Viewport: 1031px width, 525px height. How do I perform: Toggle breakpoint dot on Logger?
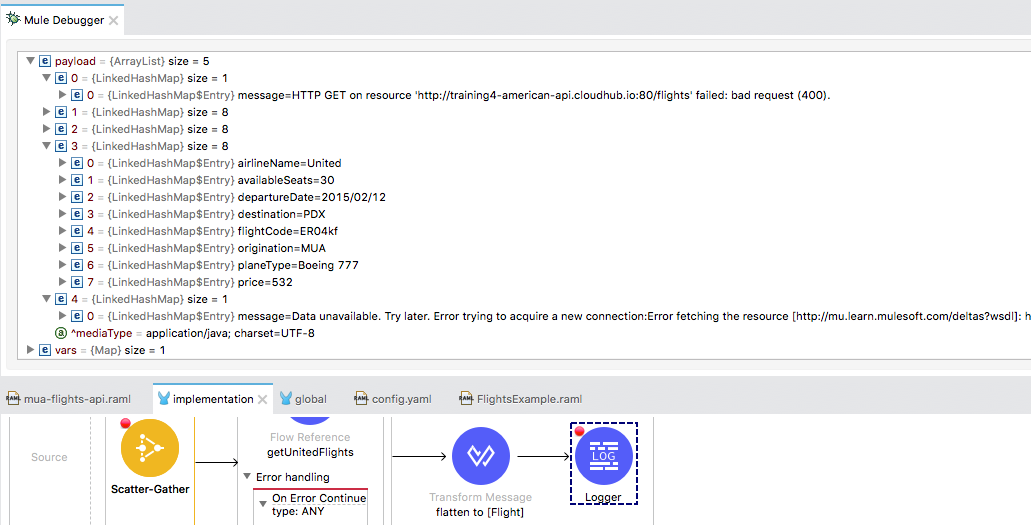579,432
